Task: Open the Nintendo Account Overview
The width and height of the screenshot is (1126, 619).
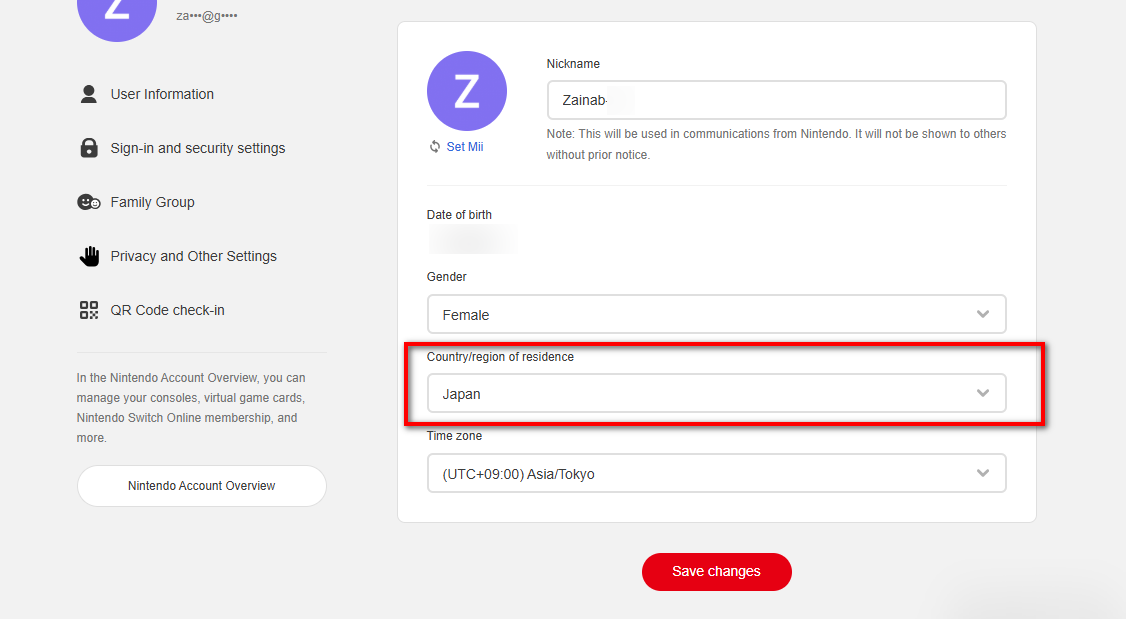Action: pos(201,485)
